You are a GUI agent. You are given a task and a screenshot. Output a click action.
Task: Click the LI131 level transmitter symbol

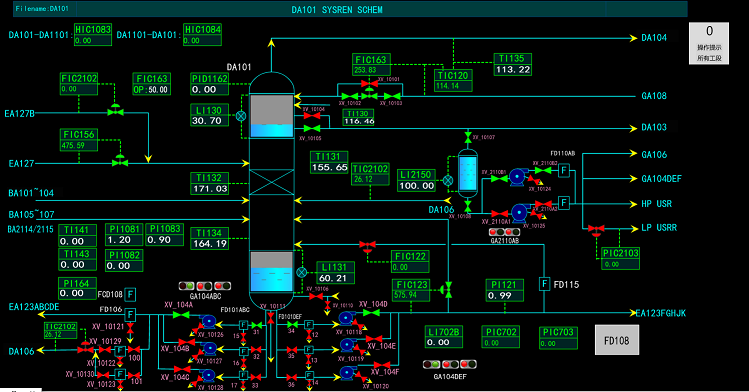tap(301, 272)
